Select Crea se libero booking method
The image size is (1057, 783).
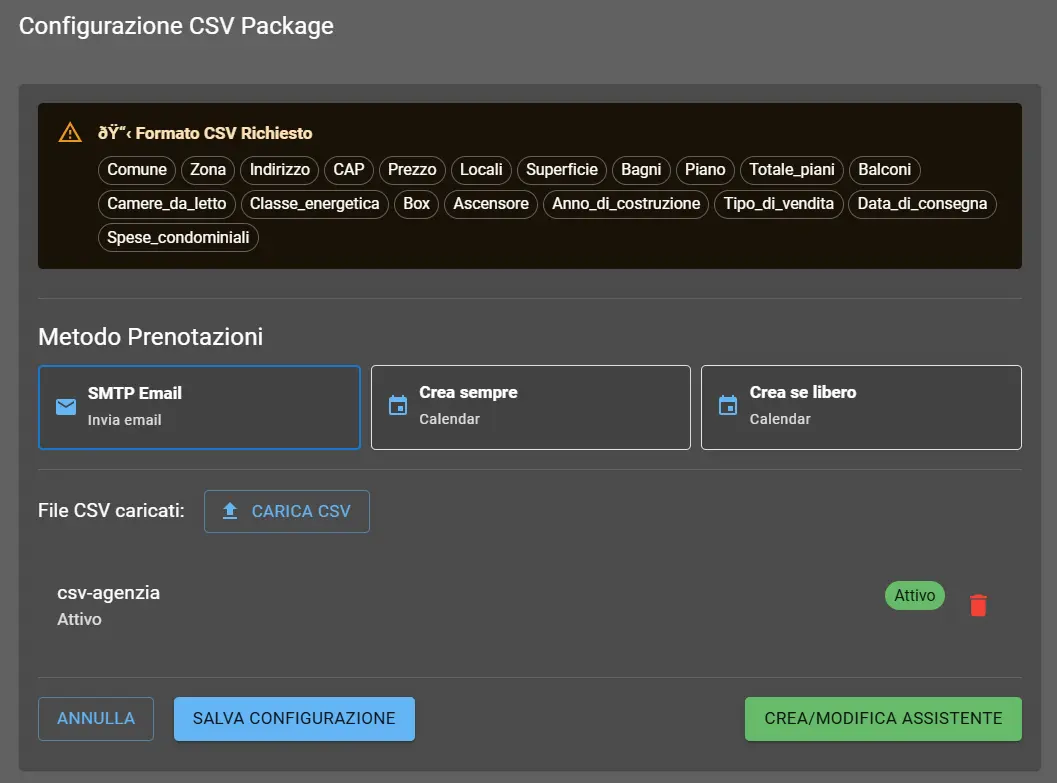pos(861,406)
